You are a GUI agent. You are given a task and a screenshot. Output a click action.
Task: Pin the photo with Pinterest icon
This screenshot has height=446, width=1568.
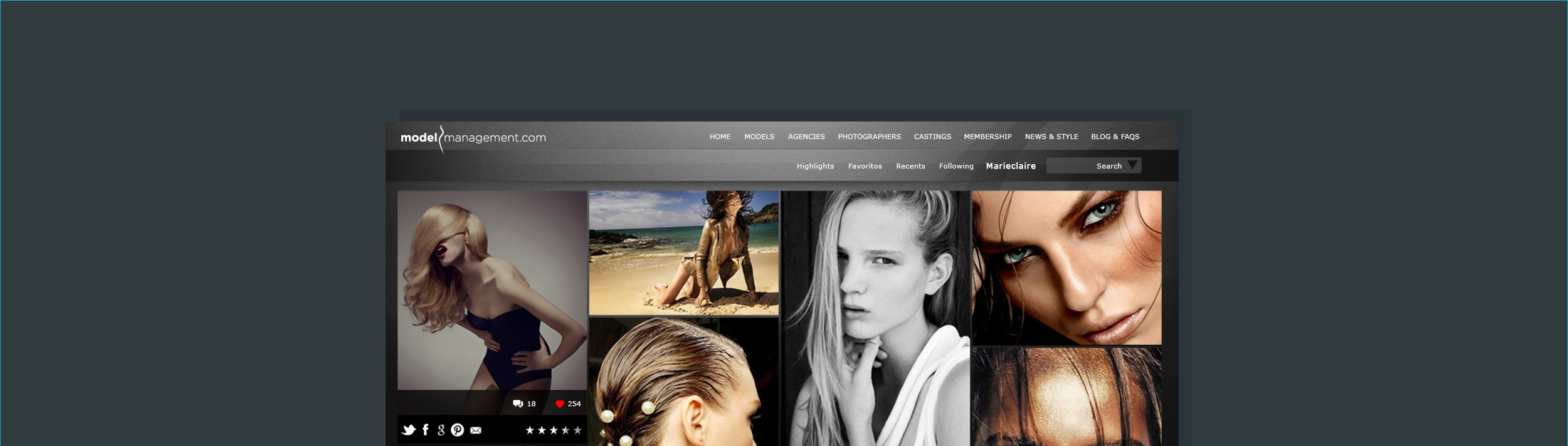point(458,430)
